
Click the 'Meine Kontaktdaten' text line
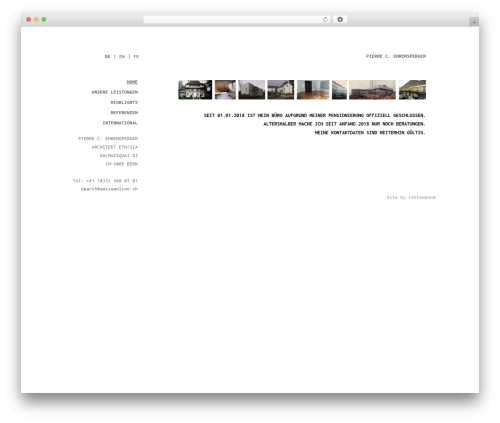tap(370, 133)
